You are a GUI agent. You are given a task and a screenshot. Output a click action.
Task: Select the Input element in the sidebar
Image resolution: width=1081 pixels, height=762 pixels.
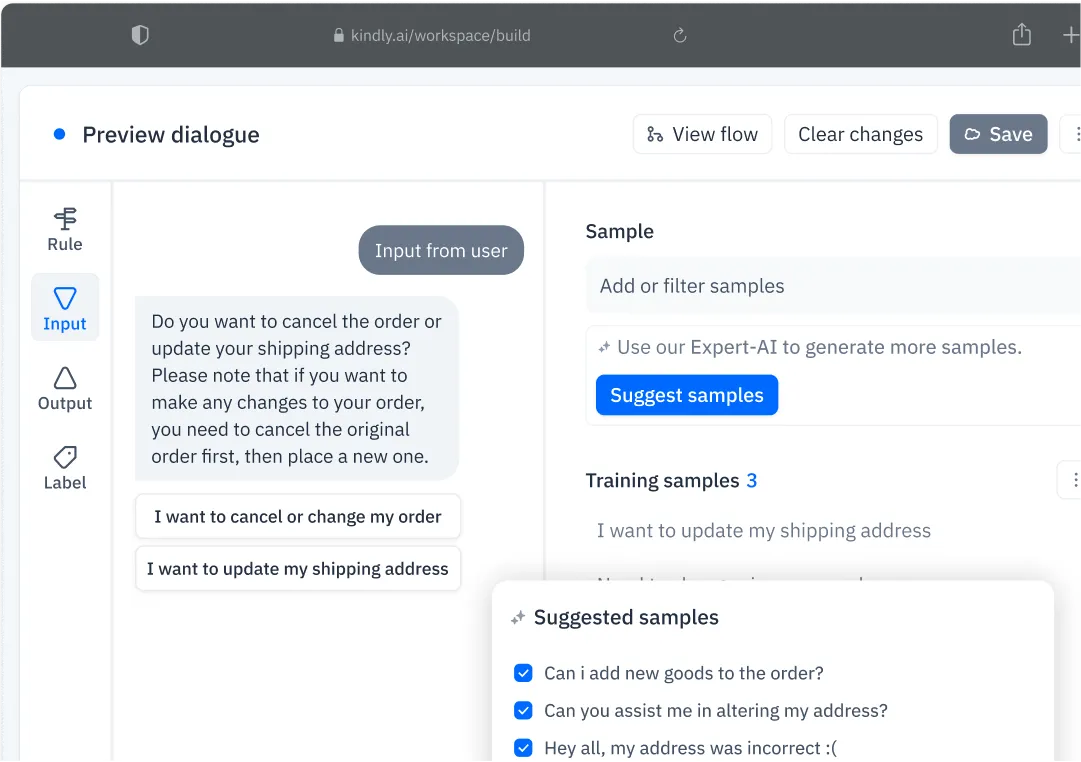coord(64,307)
